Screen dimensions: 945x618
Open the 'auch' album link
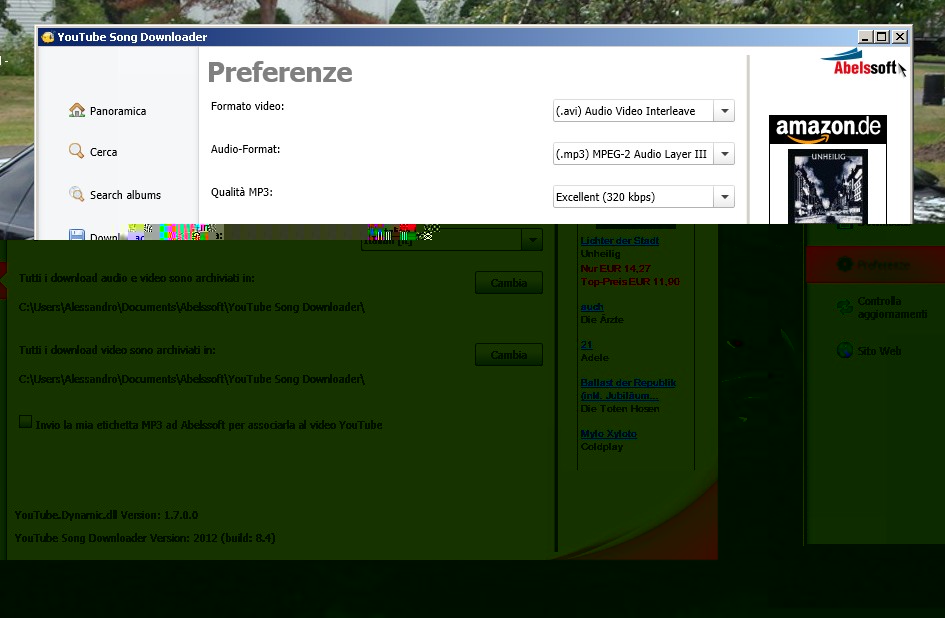click(x=592, y=306)
